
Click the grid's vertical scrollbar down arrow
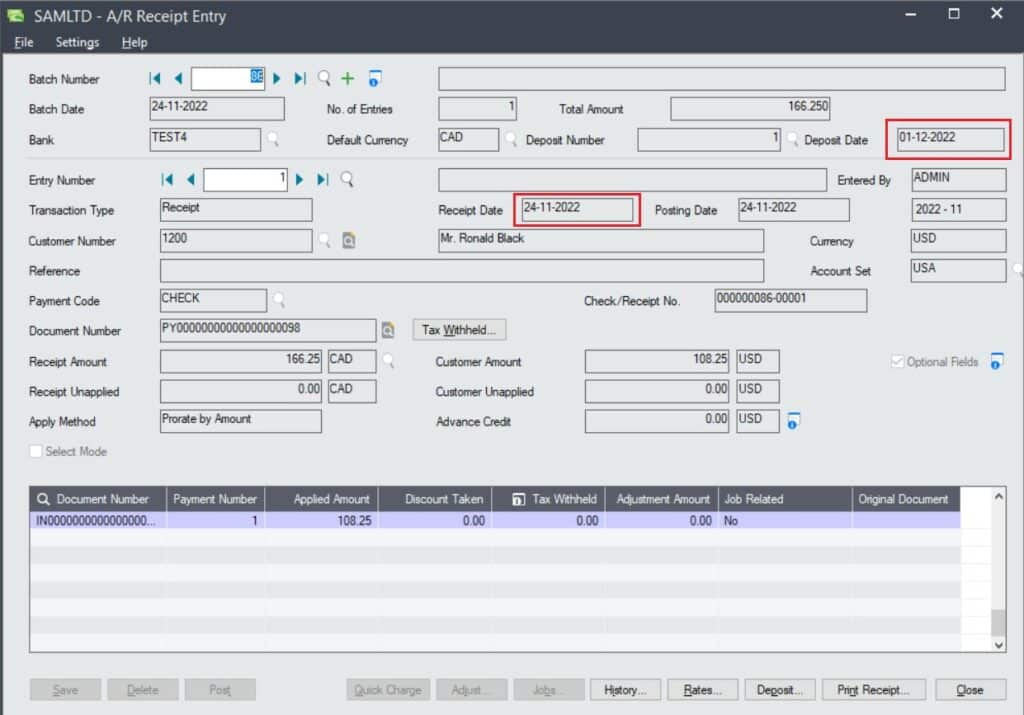[1001, 644]
